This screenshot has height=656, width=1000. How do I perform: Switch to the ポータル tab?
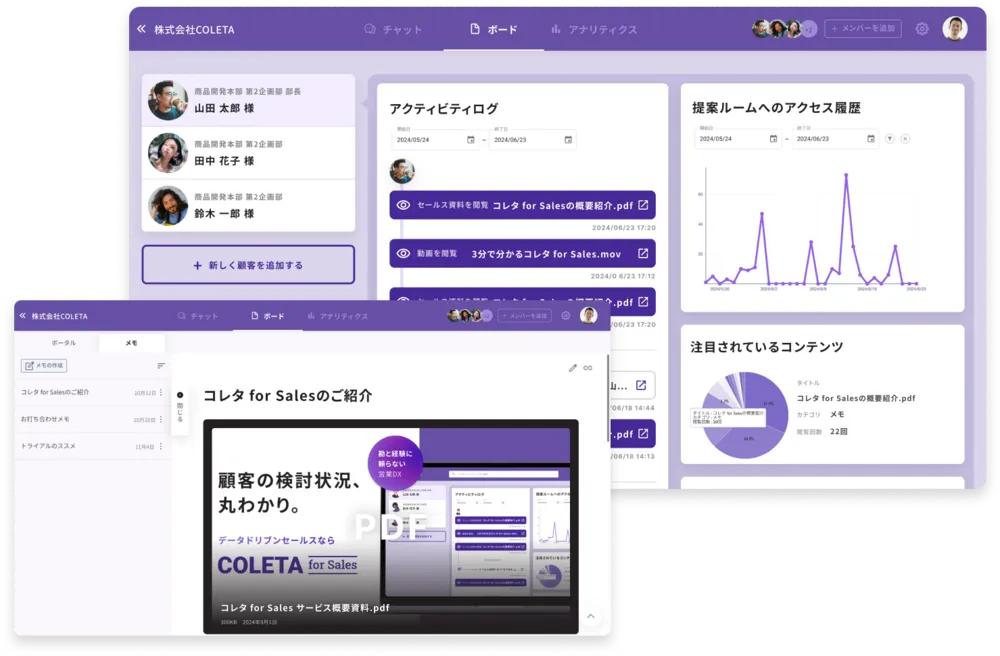coord(64,343)
